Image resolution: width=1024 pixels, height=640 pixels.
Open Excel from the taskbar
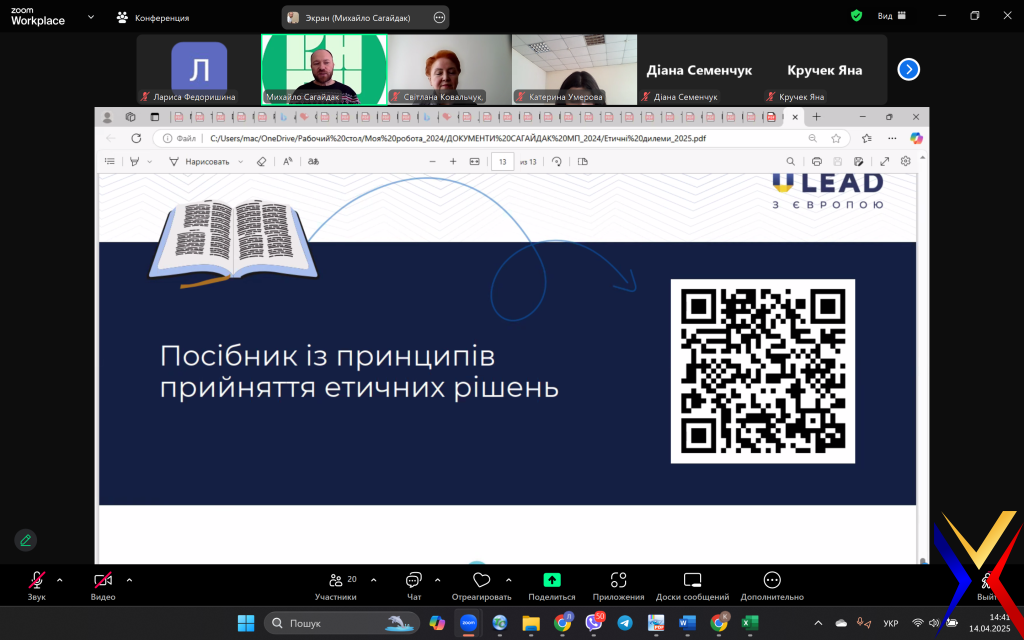(750, 623)
